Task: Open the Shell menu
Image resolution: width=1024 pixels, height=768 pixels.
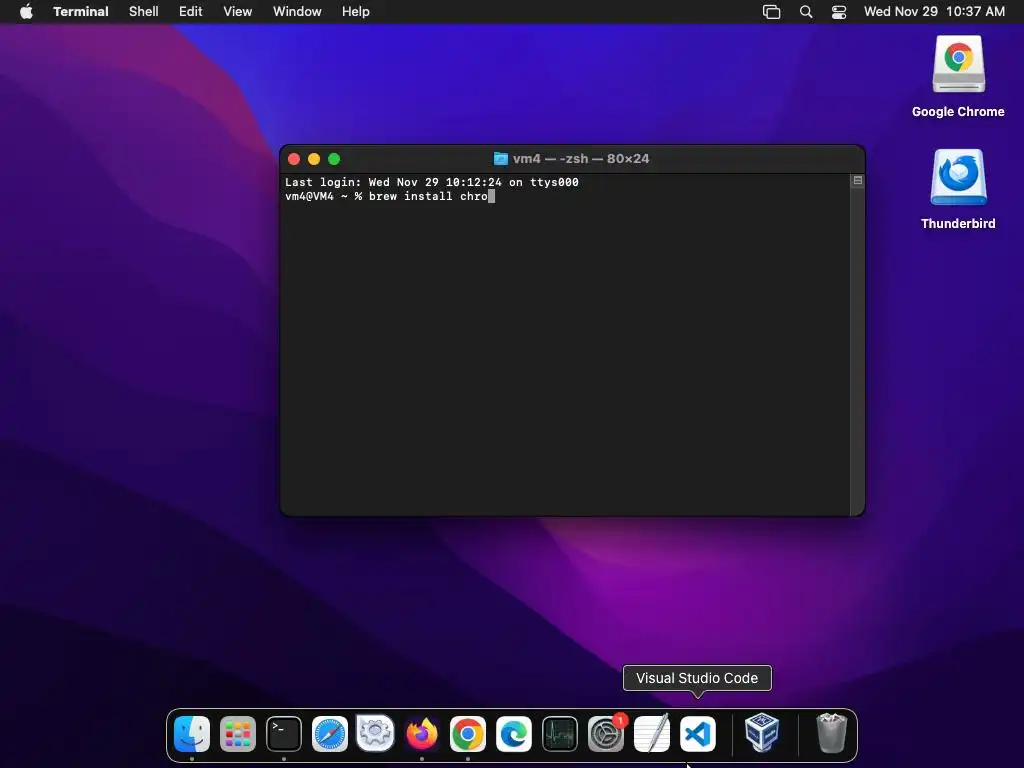Action: pyautogui.click(x=144, y=11)
